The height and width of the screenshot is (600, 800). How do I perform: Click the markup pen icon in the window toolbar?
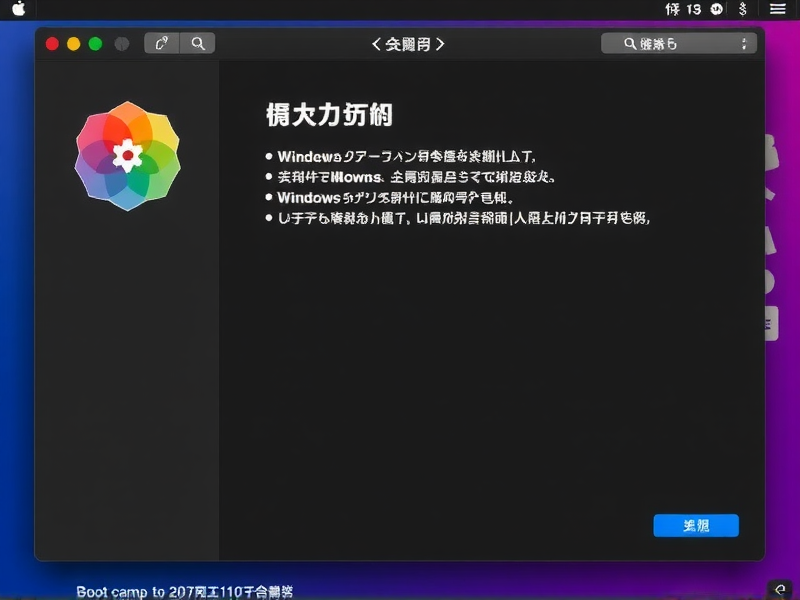click(x=160, y=43)
